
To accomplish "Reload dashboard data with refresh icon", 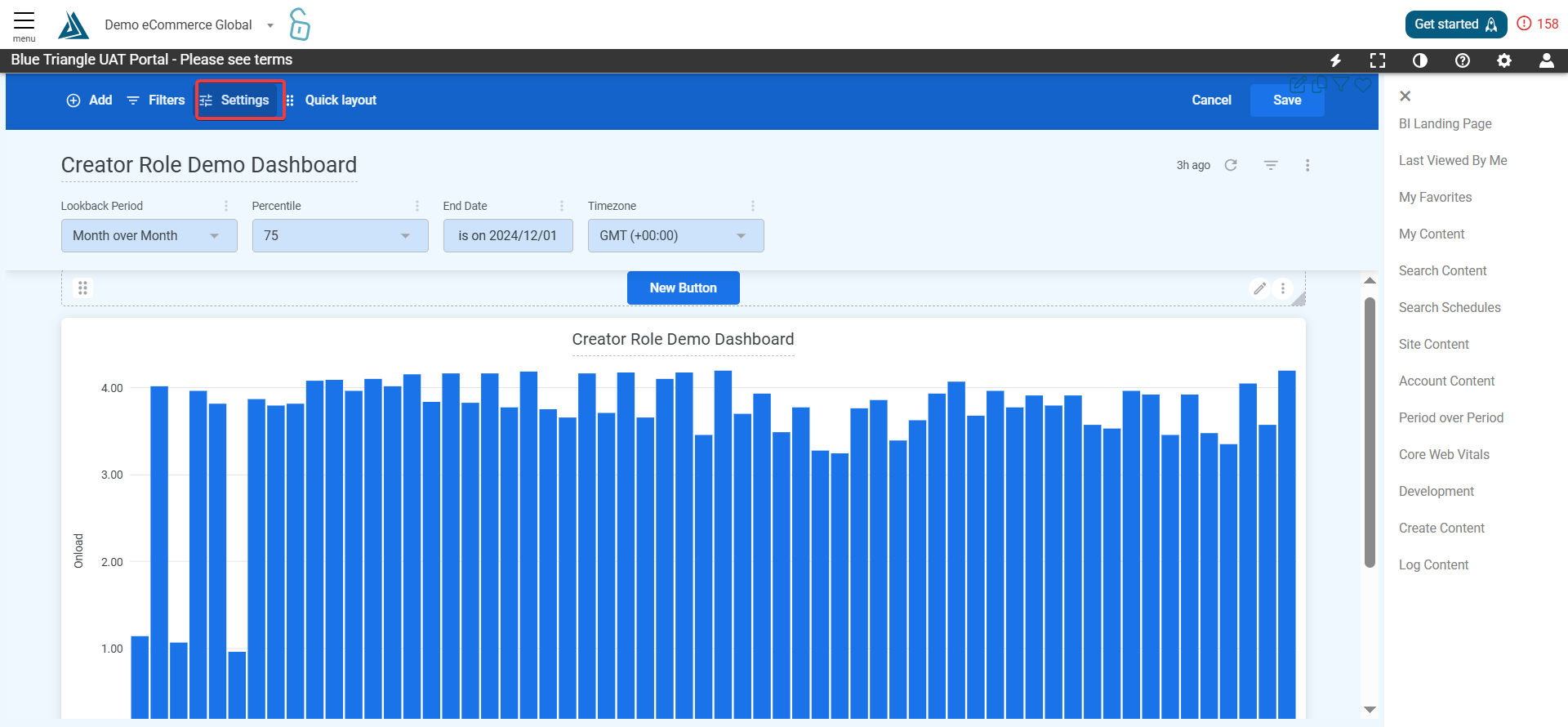I will (1231, 165).
